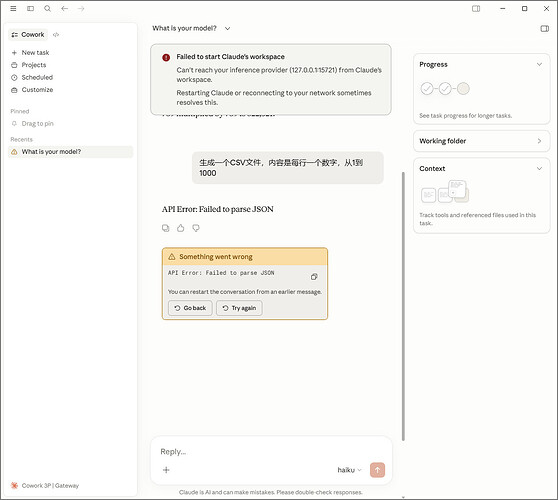Click the conversation vertical scrollbar
The image size is (558, 500).
[x=403, y=306]
